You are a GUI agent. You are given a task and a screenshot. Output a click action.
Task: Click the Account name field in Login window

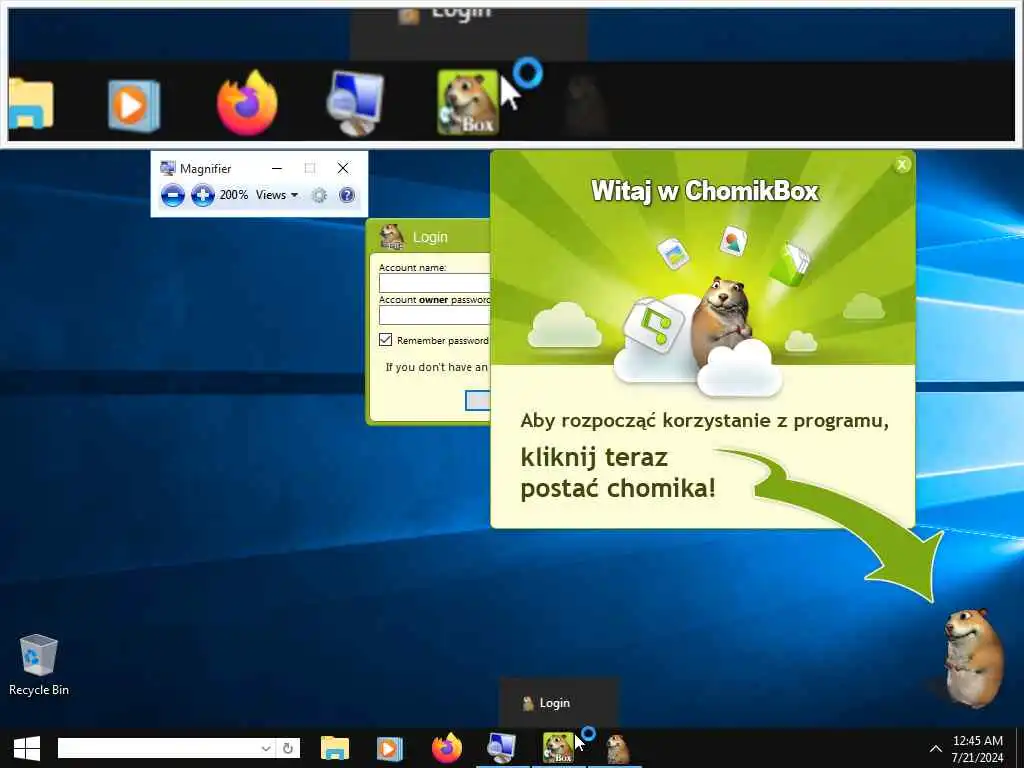(434, 283)
